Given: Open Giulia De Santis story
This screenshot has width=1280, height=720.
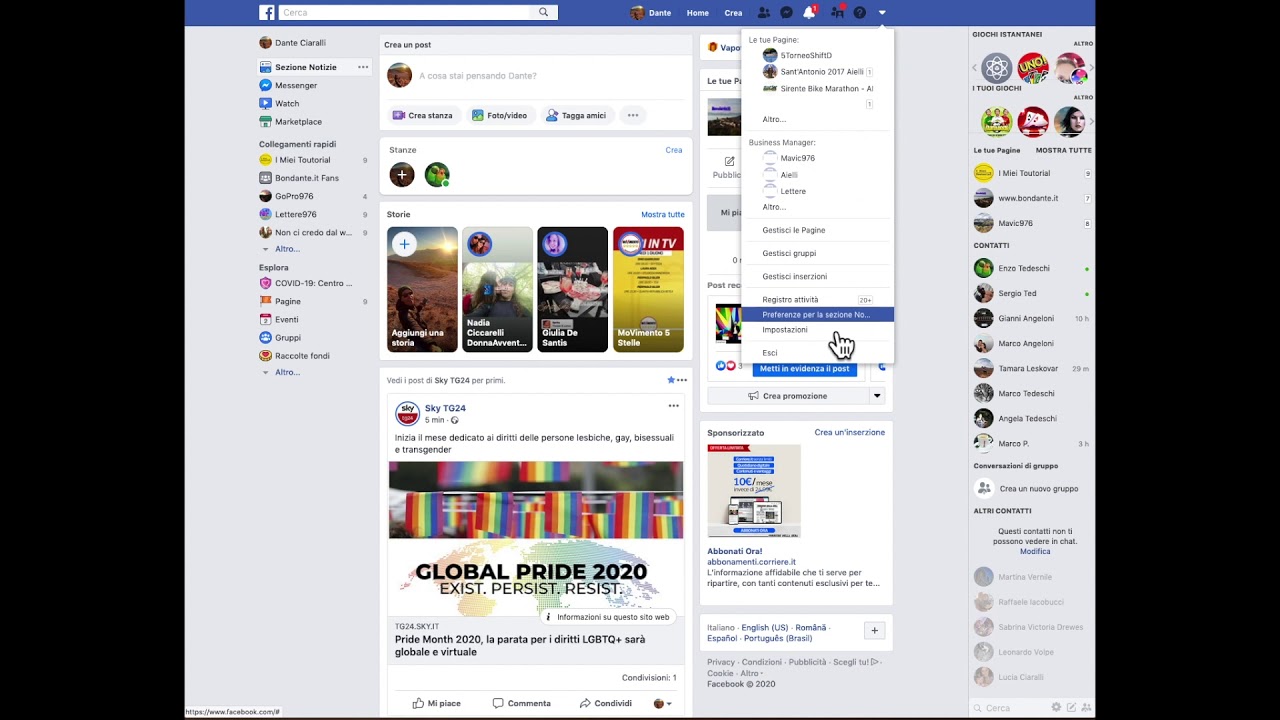Looking at the screenshot, I should point(572,289).
